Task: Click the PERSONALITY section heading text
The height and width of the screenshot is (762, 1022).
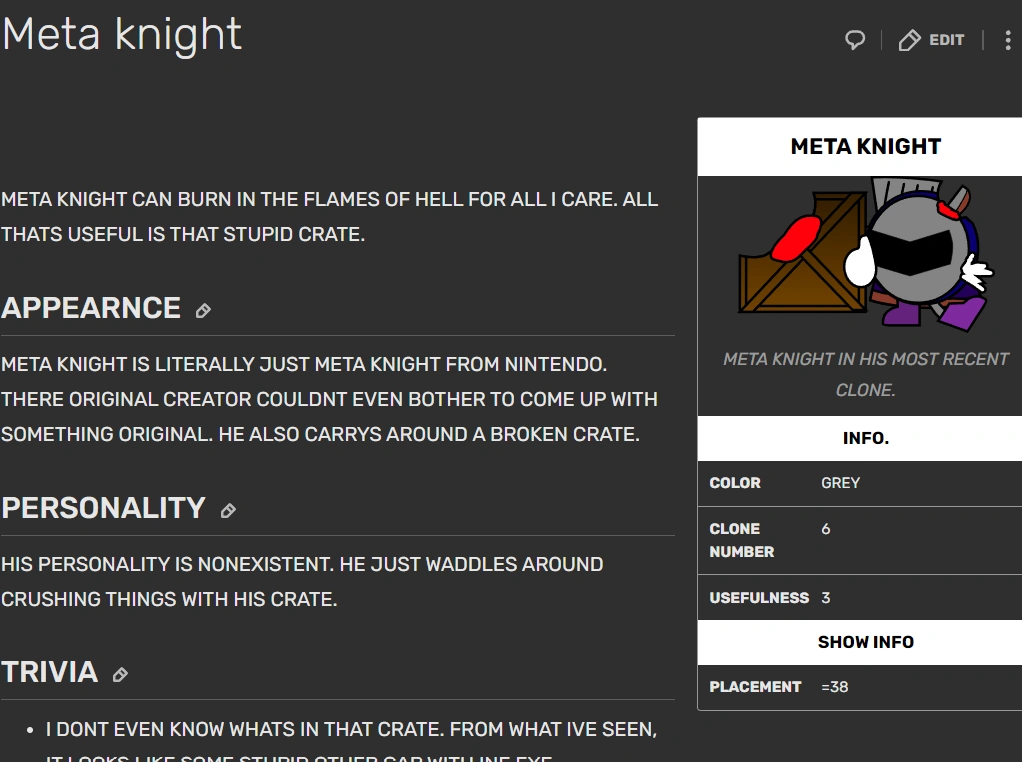Action: pos(103,508)
